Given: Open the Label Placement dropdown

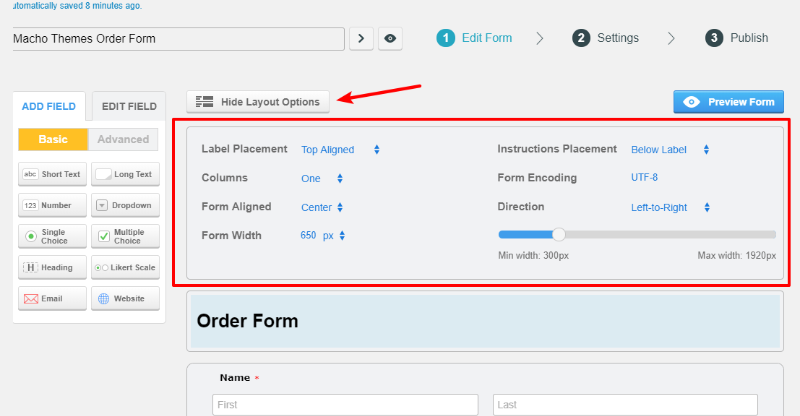Looking at the screenshot, I should tap(340, 150).
